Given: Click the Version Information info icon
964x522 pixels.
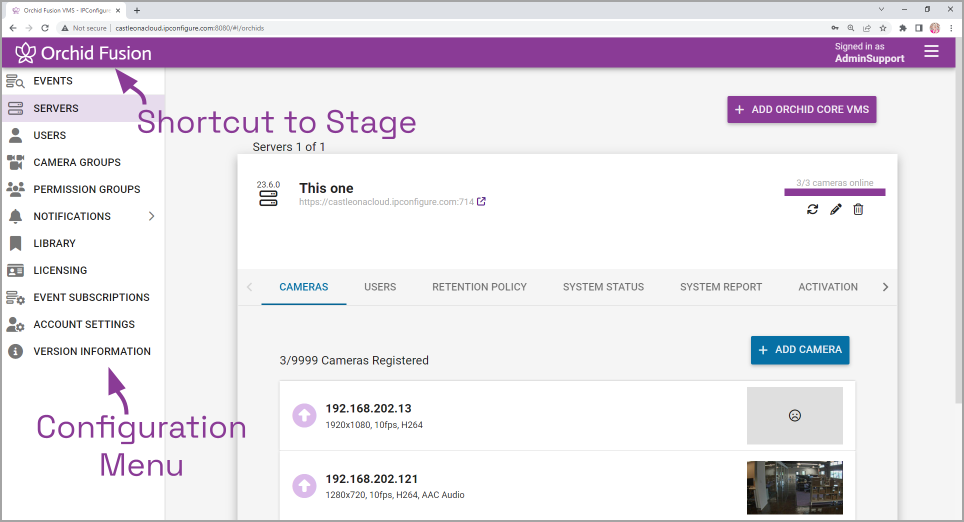Looking at the screenshot, I should pyautogui.click(x=15, y=352).
